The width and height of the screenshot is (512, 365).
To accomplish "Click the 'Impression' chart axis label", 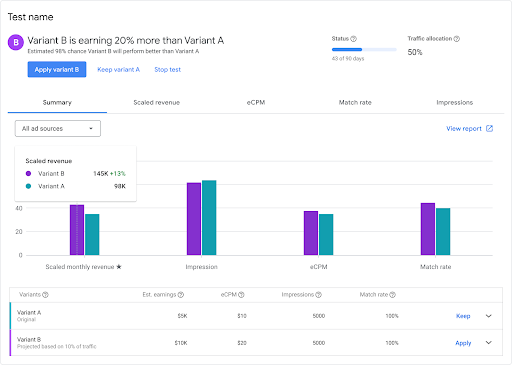I will pos(201,267).
